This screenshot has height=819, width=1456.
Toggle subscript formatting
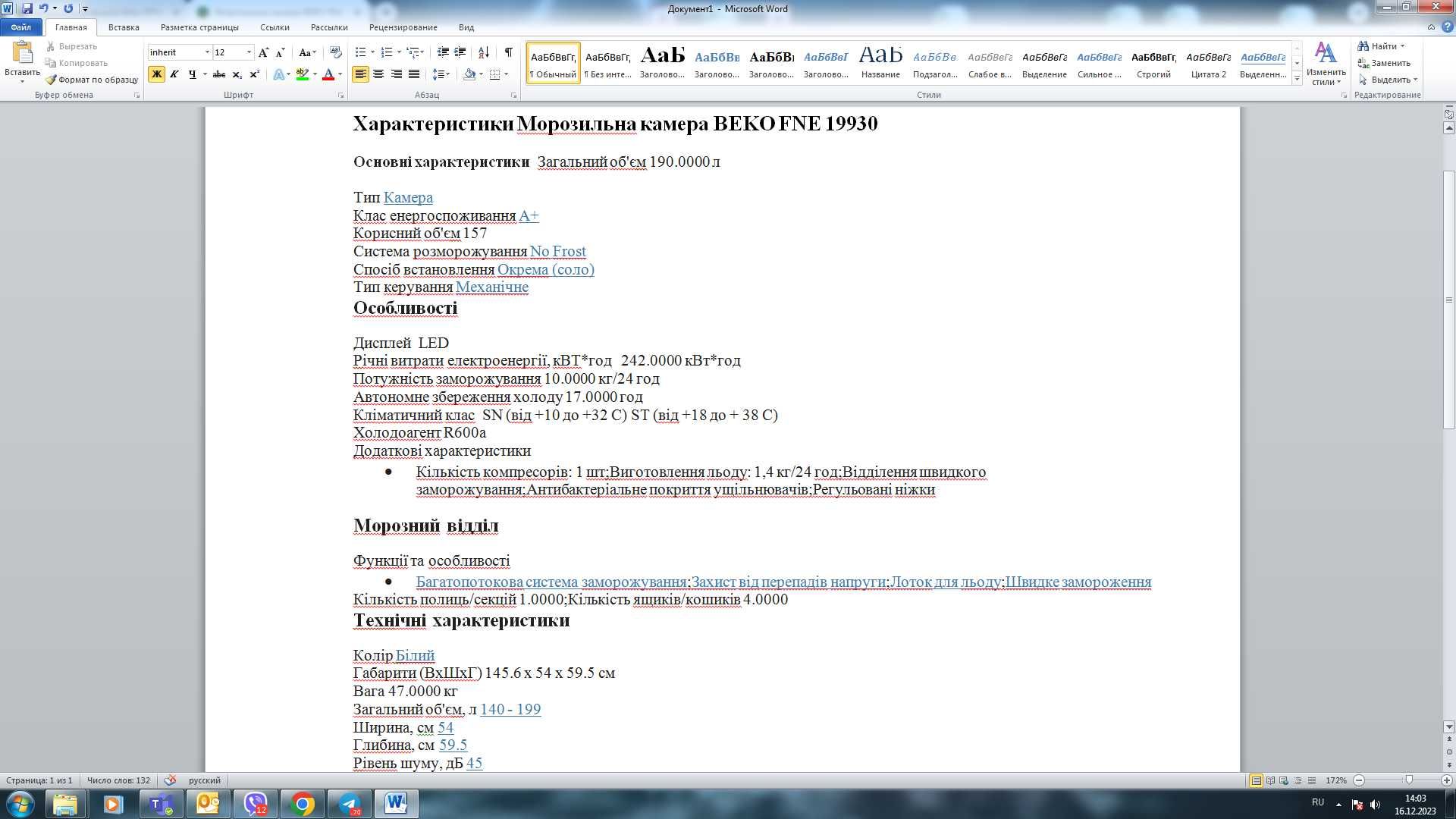(237, 74)
